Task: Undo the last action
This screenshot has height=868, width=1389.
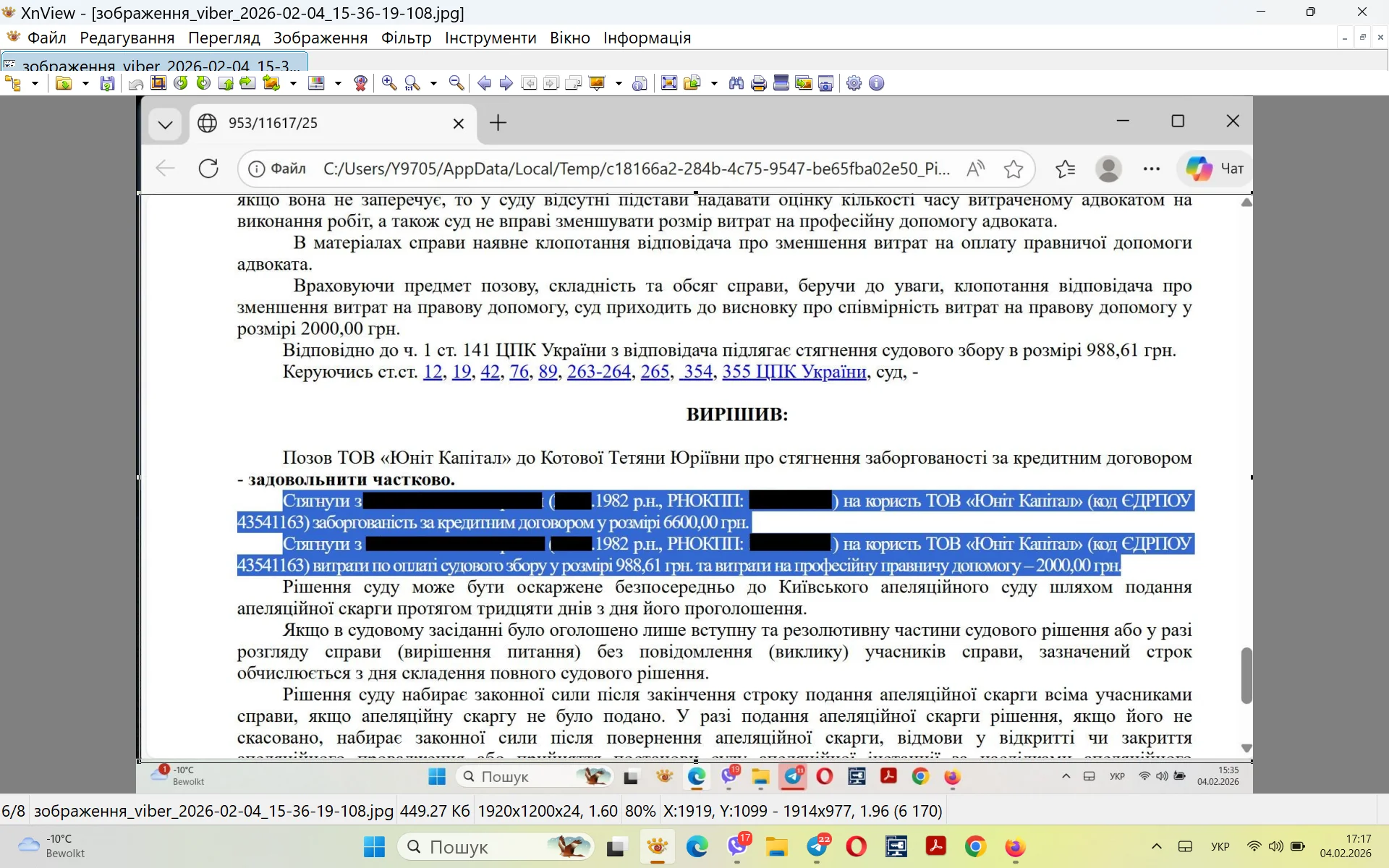Action: (134, 83)
